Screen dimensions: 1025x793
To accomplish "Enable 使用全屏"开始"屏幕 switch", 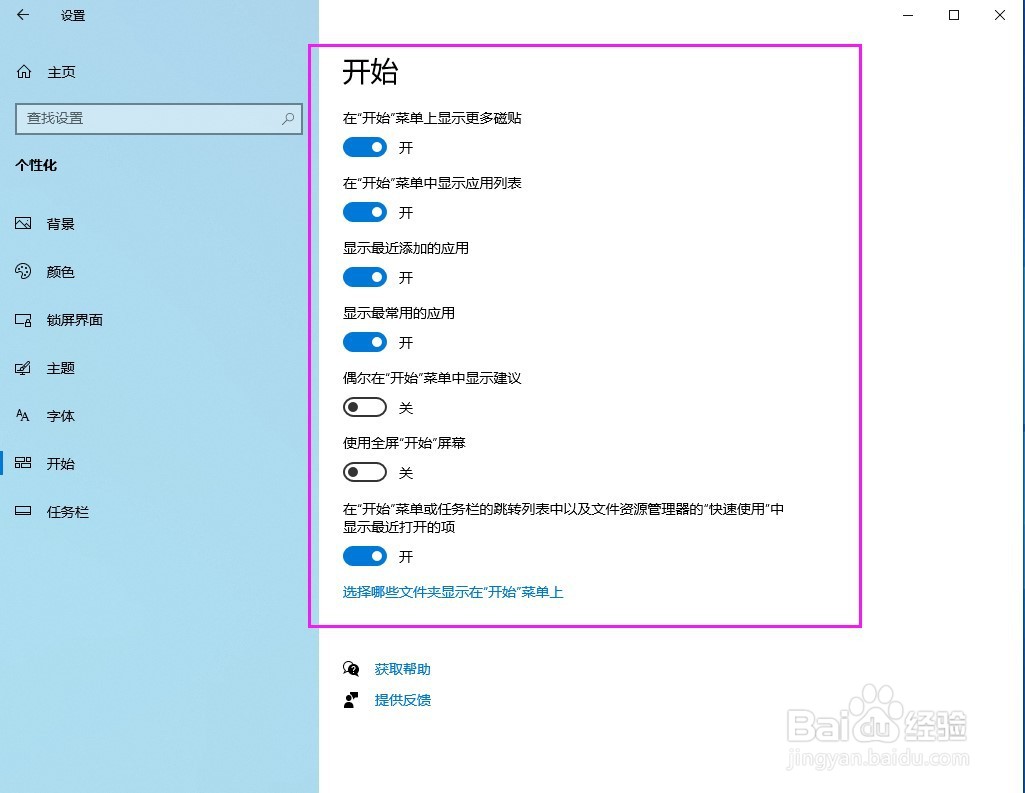I will (365, 472).
